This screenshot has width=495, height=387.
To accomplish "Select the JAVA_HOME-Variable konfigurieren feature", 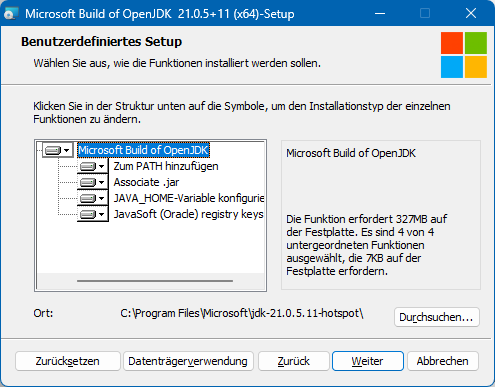I will tap(189, 198).
